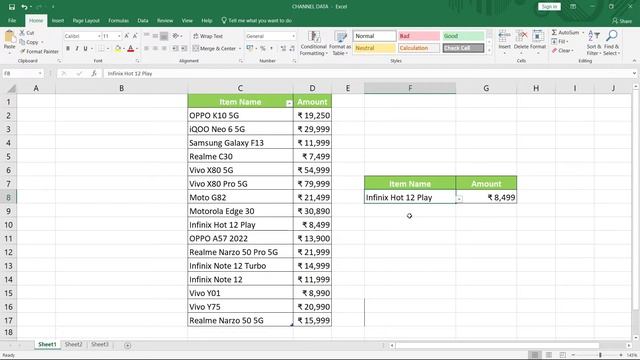Screen dimensions: 640x360
Task: Switch to the Formulas tab
Action: pos(118,20)
